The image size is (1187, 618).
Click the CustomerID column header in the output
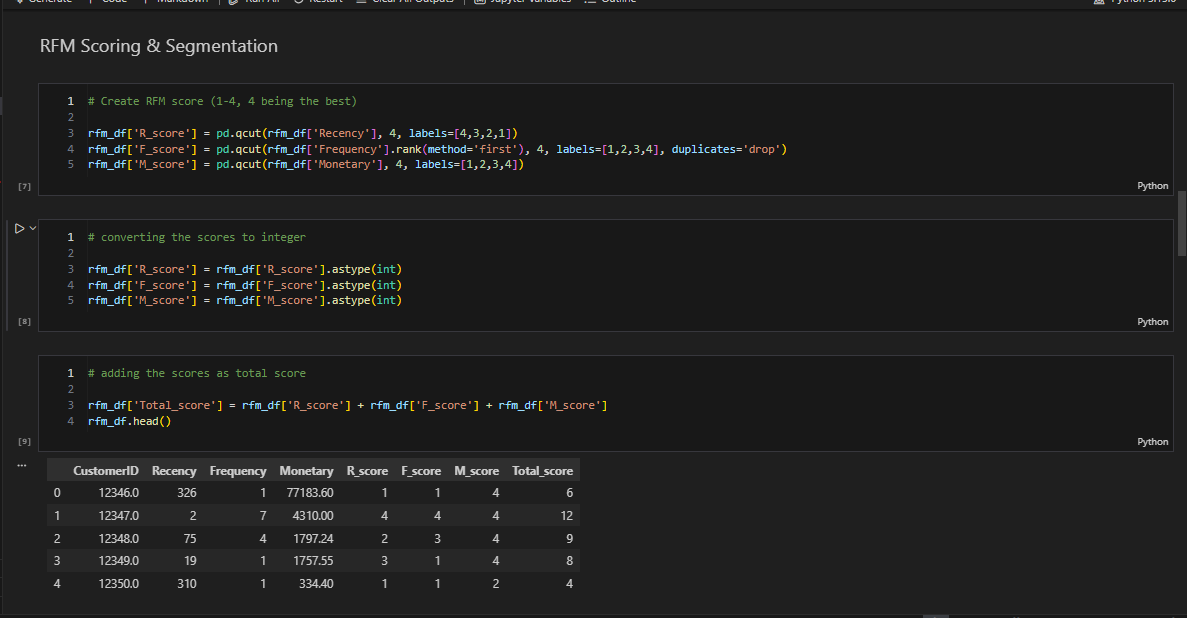coord(105,470)
